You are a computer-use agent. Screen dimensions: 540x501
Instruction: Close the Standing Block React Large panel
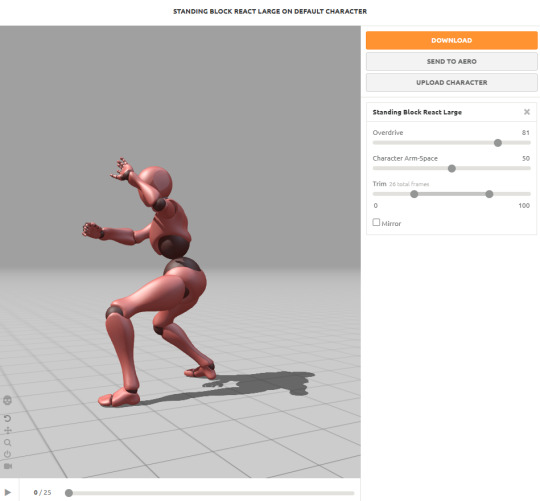point(527,112)
